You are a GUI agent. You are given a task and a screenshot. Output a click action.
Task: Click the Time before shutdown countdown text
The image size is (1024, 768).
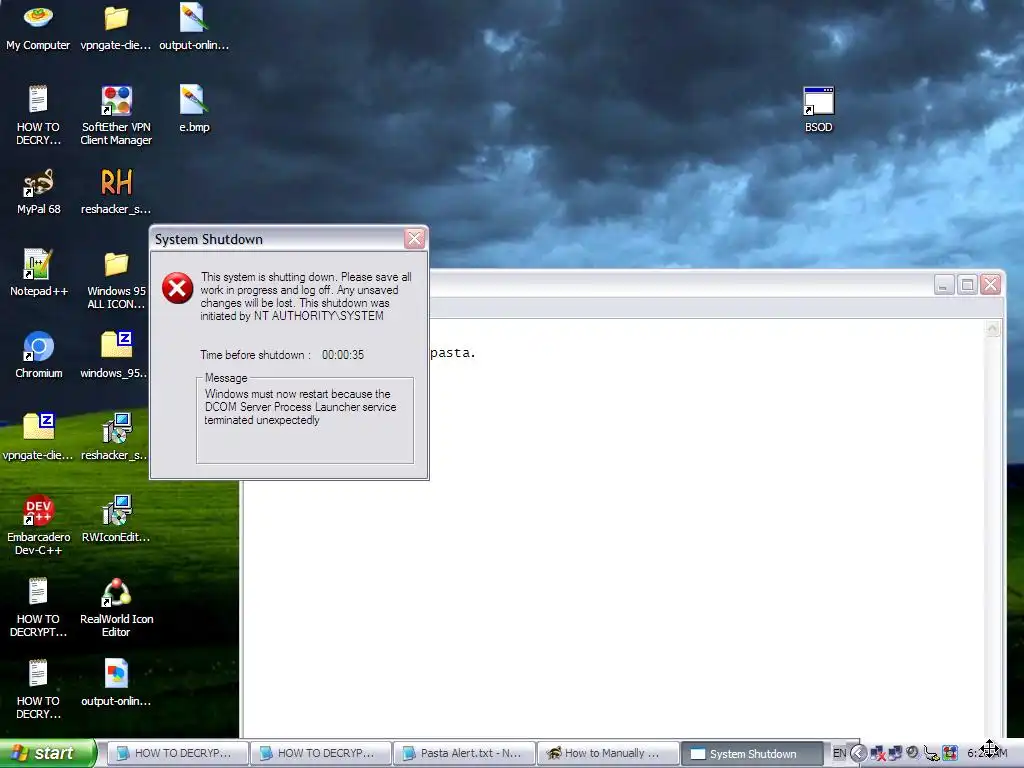point(282,355)
